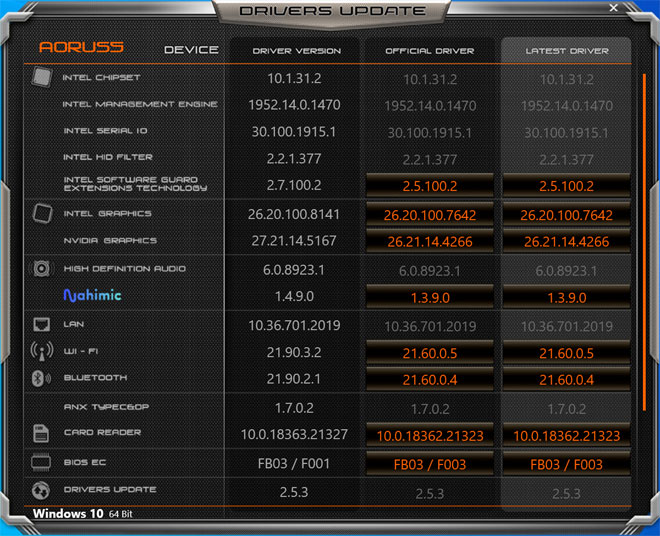Click the Card Reader label
This screenshot has width=660, height=536.
coord(102,432)
